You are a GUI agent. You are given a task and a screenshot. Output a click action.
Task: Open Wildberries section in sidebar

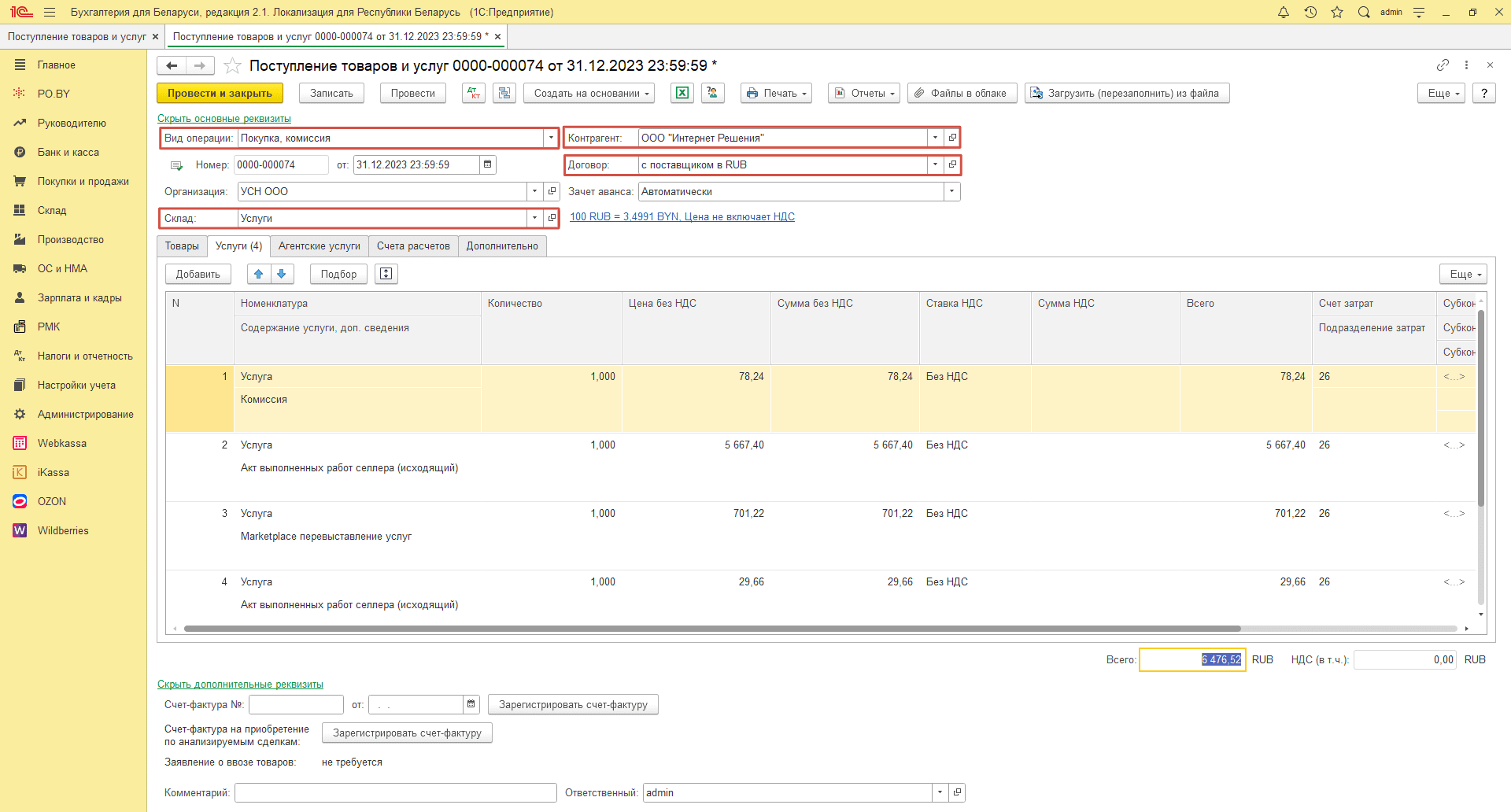(x=73, y=531)
